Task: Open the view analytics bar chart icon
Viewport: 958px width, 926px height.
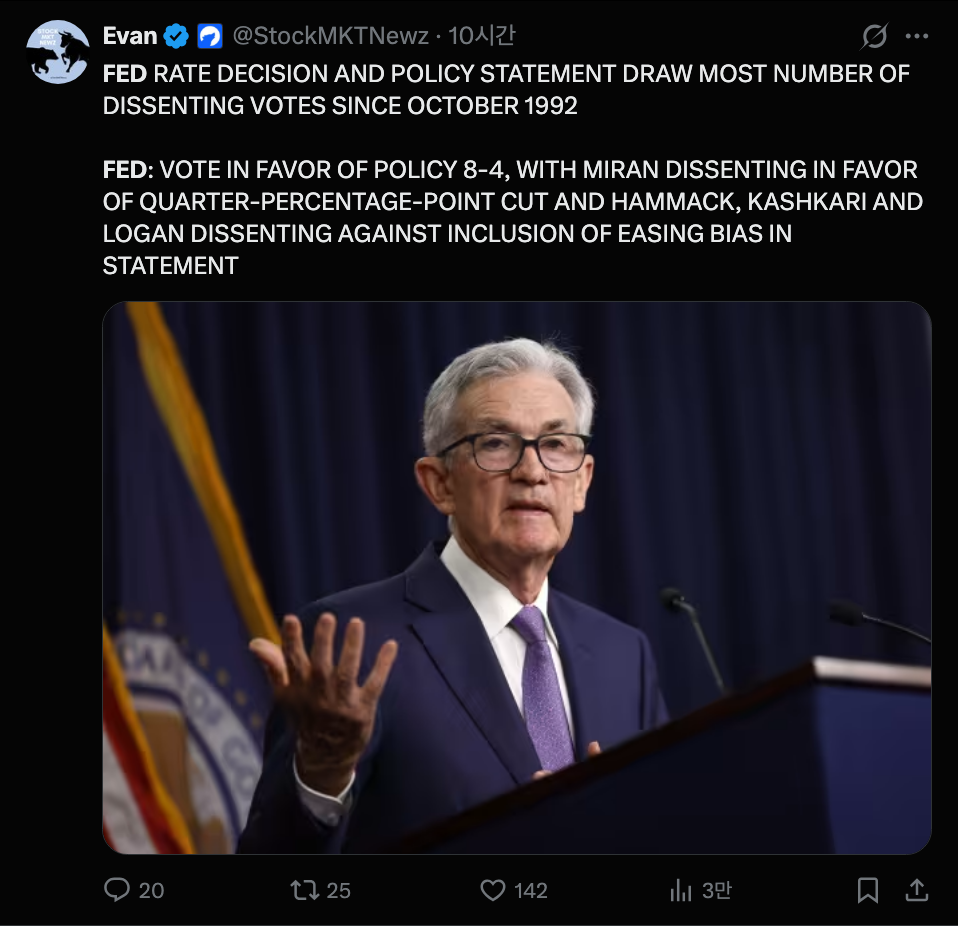Action: (x=681, y=889)
